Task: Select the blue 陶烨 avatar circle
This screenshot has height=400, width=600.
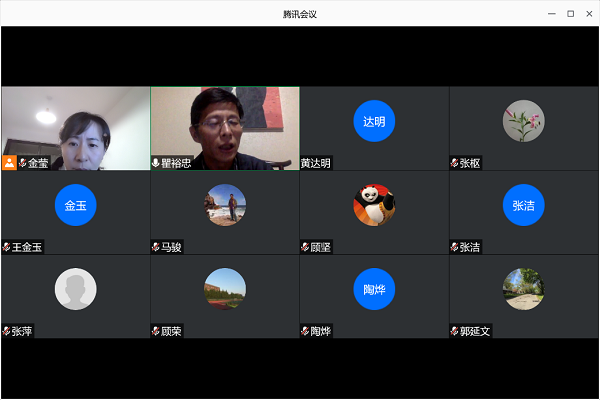Action: click(374, 289)
